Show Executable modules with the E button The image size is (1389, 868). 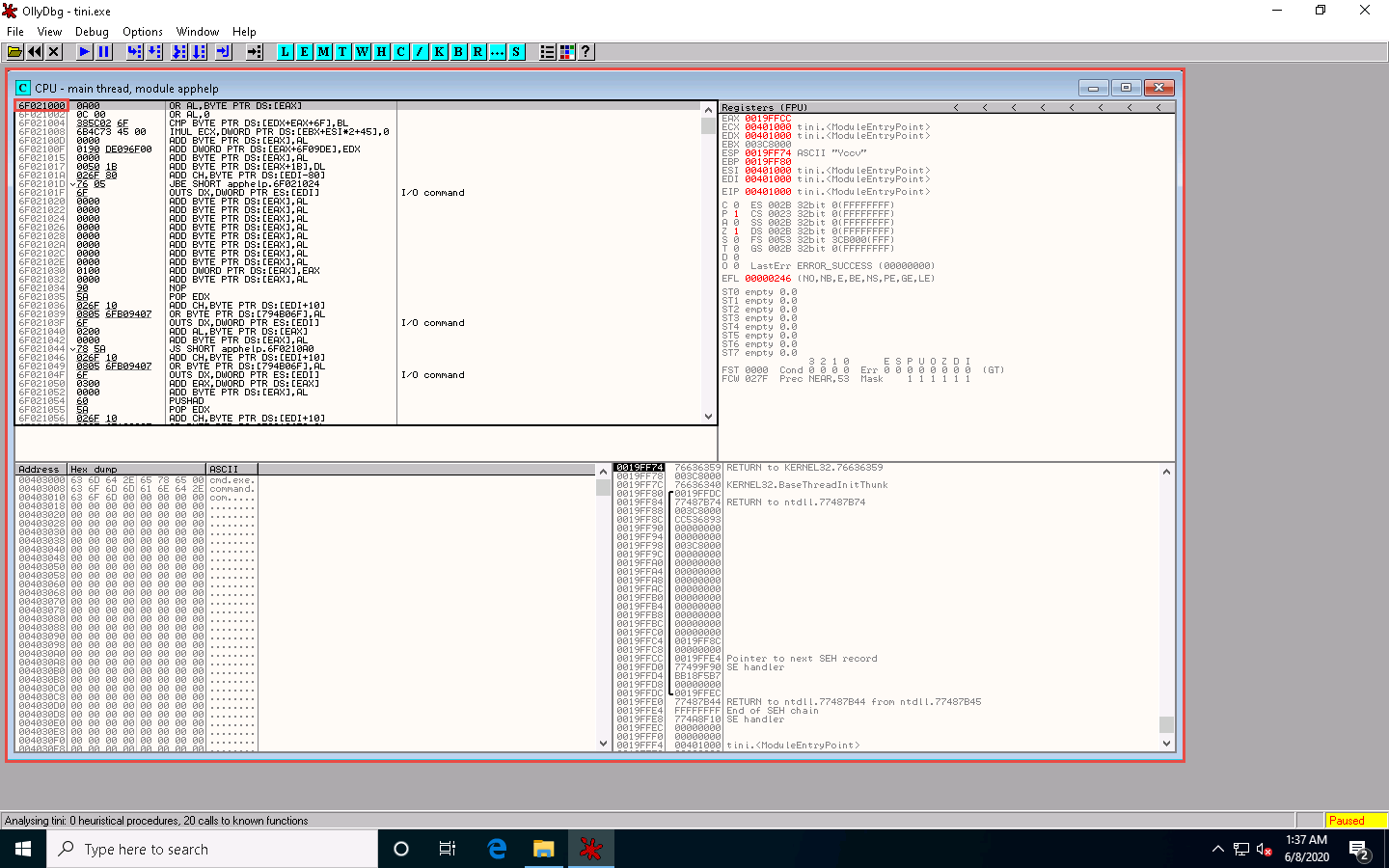(305, 52)
